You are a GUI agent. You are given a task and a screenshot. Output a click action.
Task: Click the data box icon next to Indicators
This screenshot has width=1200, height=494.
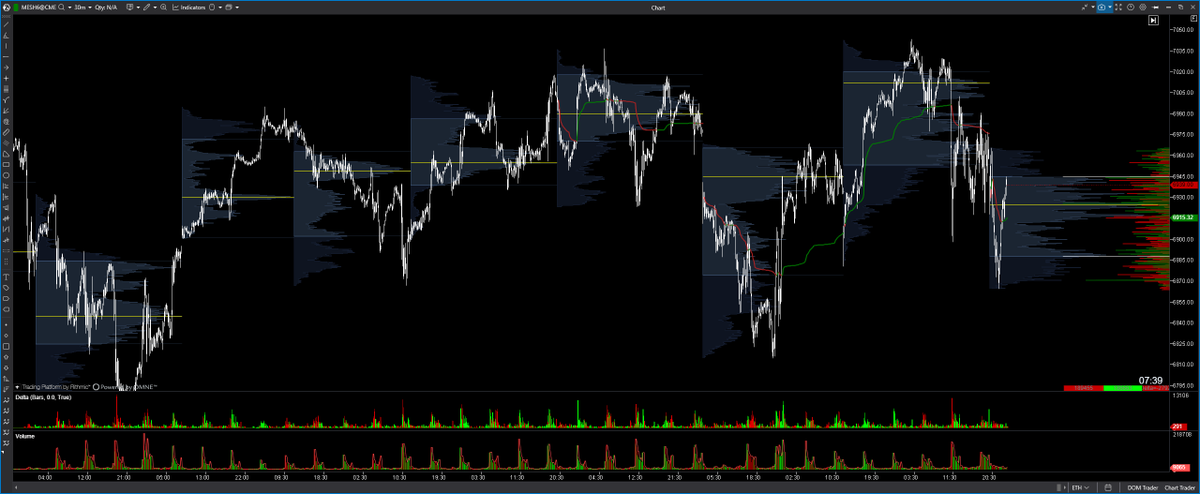point(212,7)
